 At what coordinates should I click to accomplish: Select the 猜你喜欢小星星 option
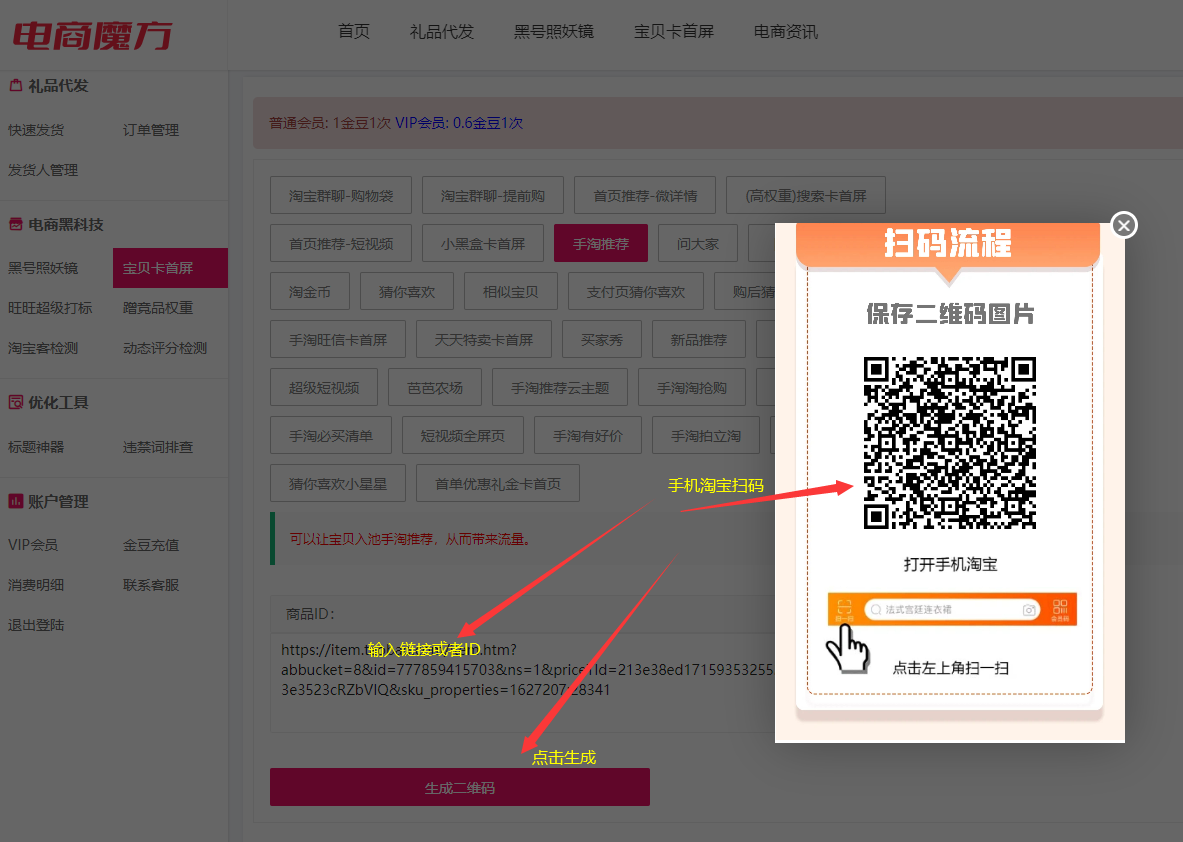[x=338, y=484]
